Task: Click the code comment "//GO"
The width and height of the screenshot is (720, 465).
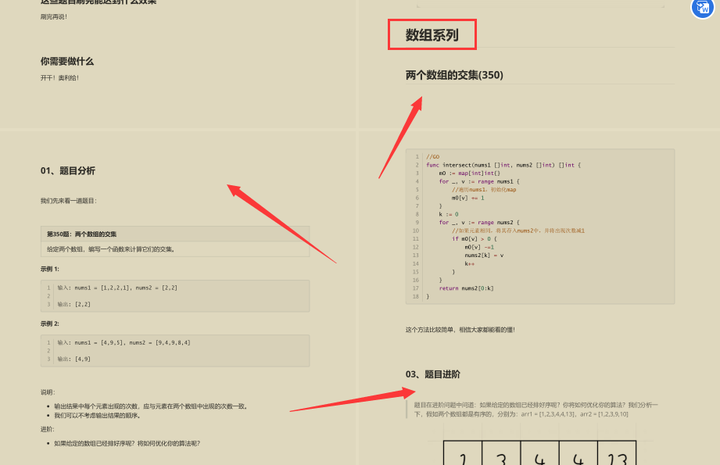Action: (433, 157)
